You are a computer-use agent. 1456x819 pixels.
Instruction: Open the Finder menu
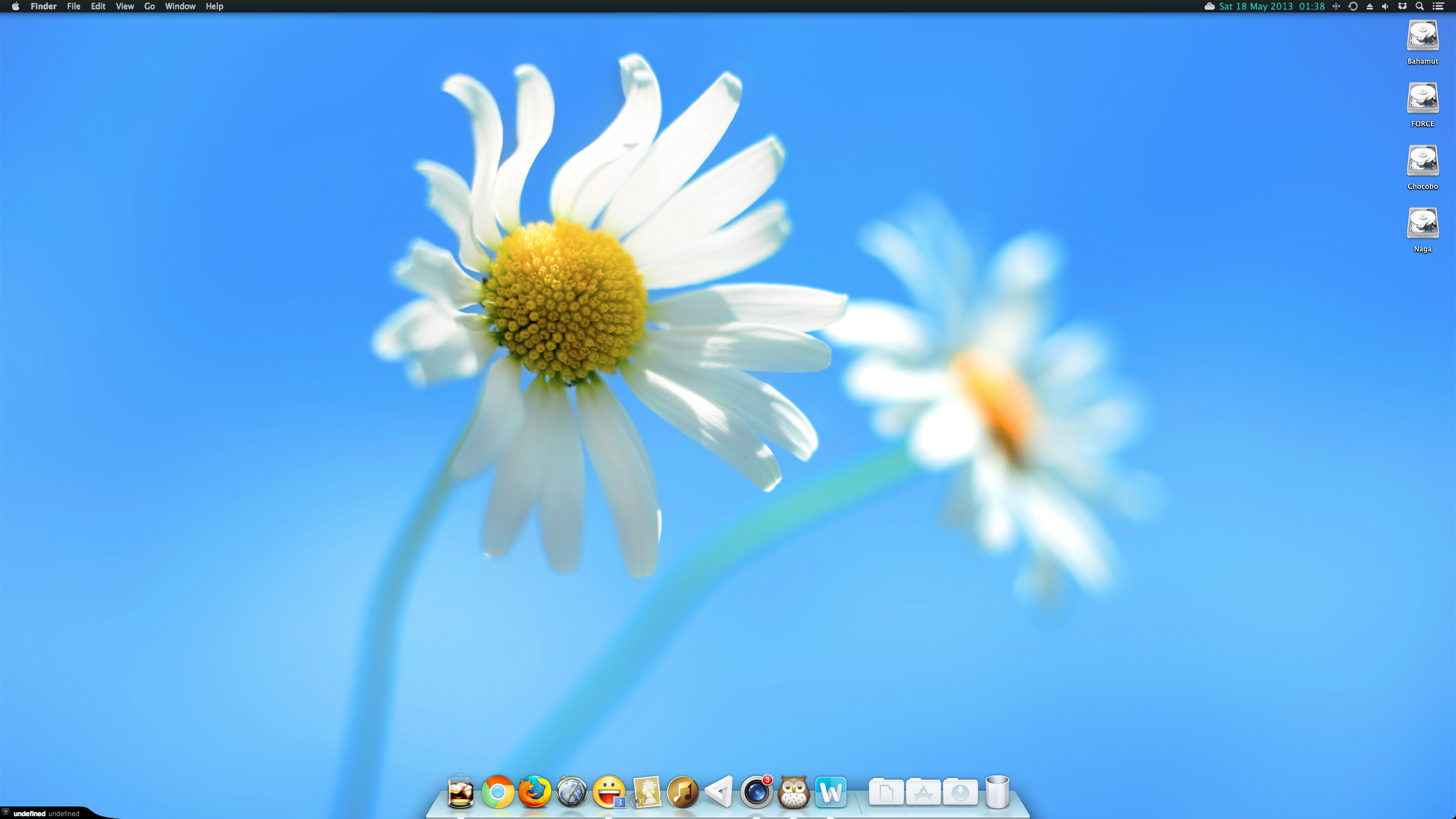pyautogui.click(x=43, y=6)
